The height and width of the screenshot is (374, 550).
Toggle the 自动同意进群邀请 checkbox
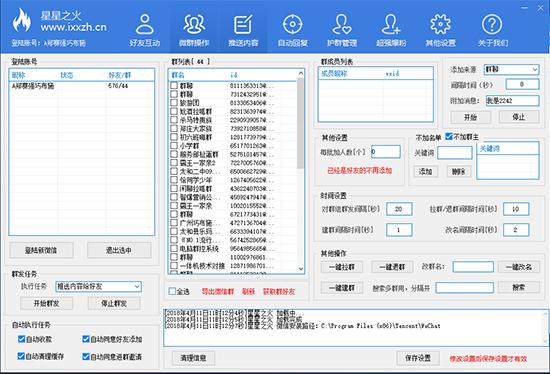86,356
